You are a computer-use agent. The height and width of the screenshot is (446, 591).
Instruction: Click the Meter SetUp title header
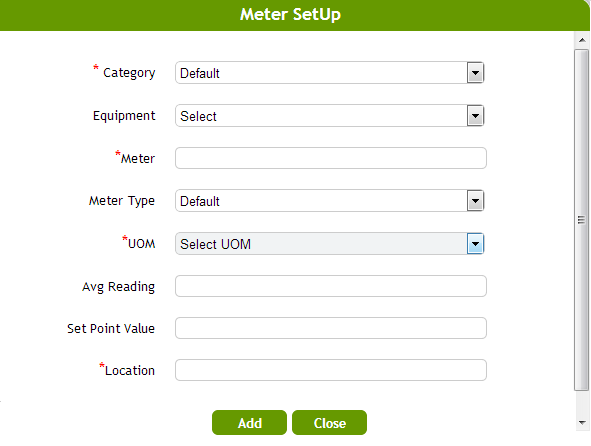(290, 15)
